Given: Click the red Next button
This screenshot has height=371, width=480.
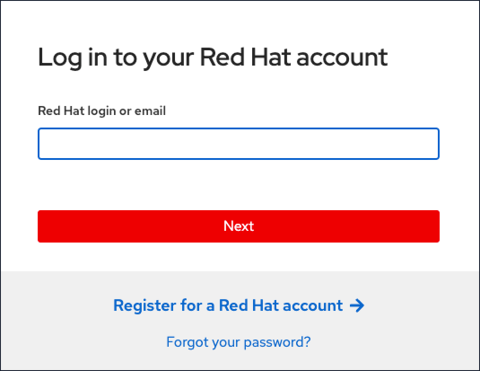Looking at the screenshot, I should (x=239, y=226).
